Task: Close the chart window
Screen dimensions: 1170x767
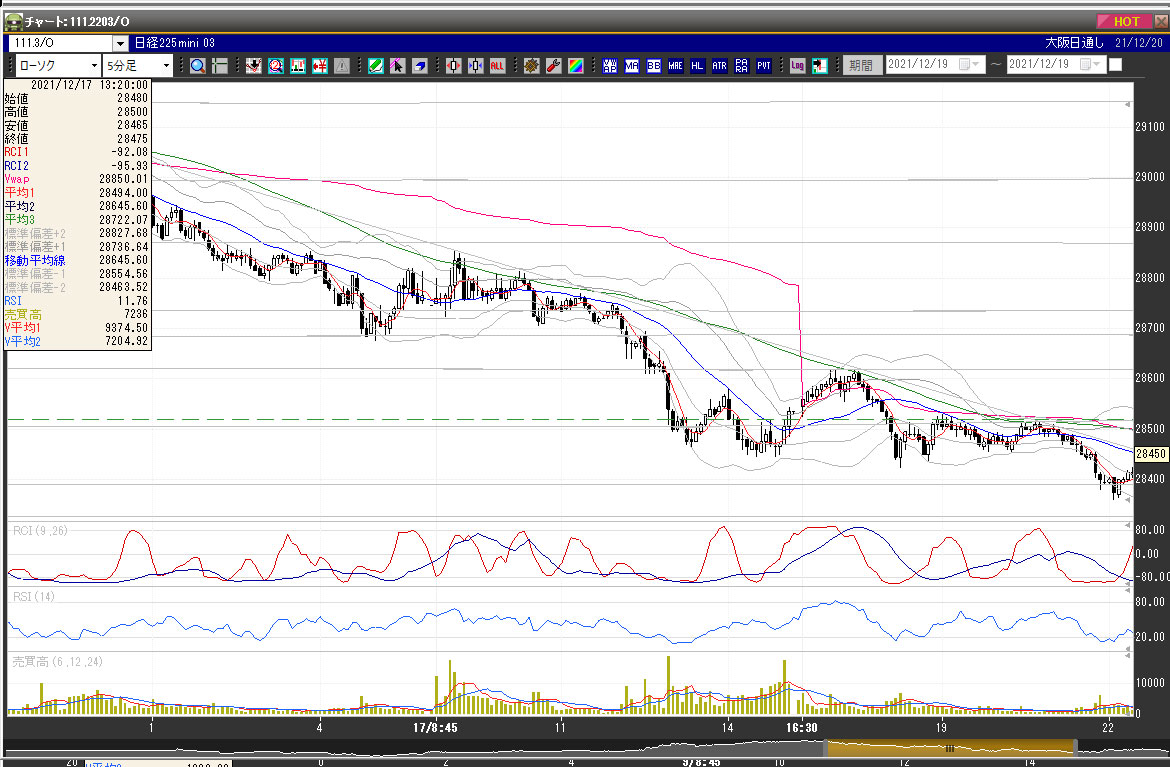Action: click(x=1160, y=22)
